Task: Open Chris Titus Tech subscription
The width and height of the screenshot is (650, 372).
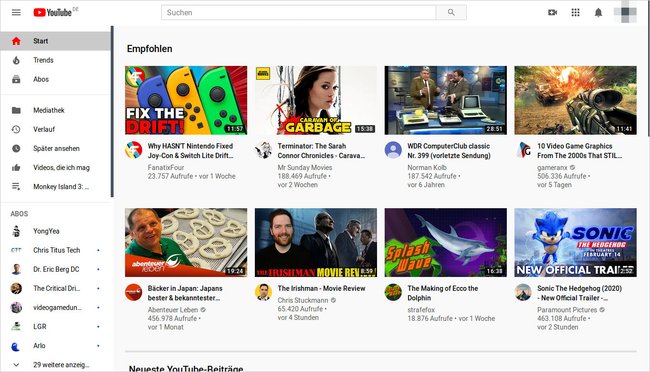Action: 56,250
